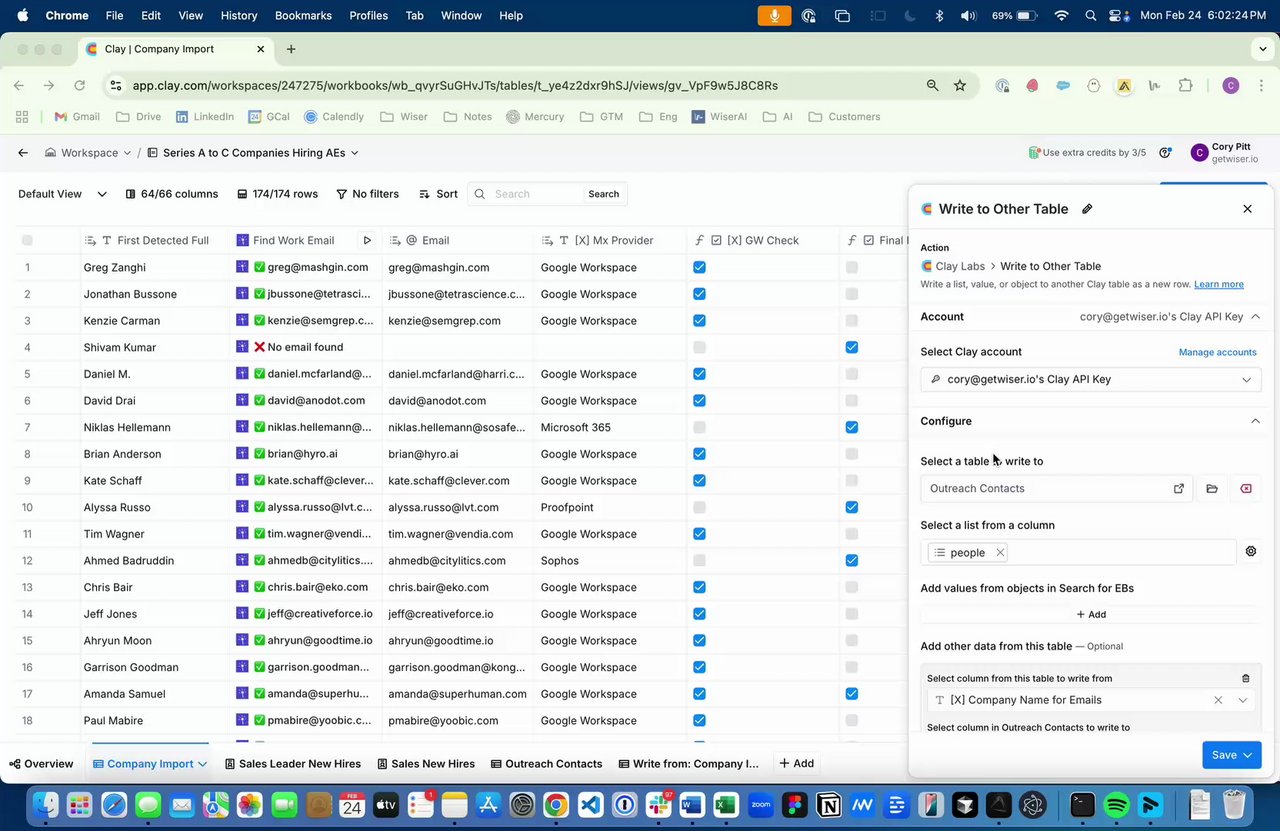Screen dimensions: 1280x831
Task: Click the folder icon to browse tables
Action: tap(1212, 489)
